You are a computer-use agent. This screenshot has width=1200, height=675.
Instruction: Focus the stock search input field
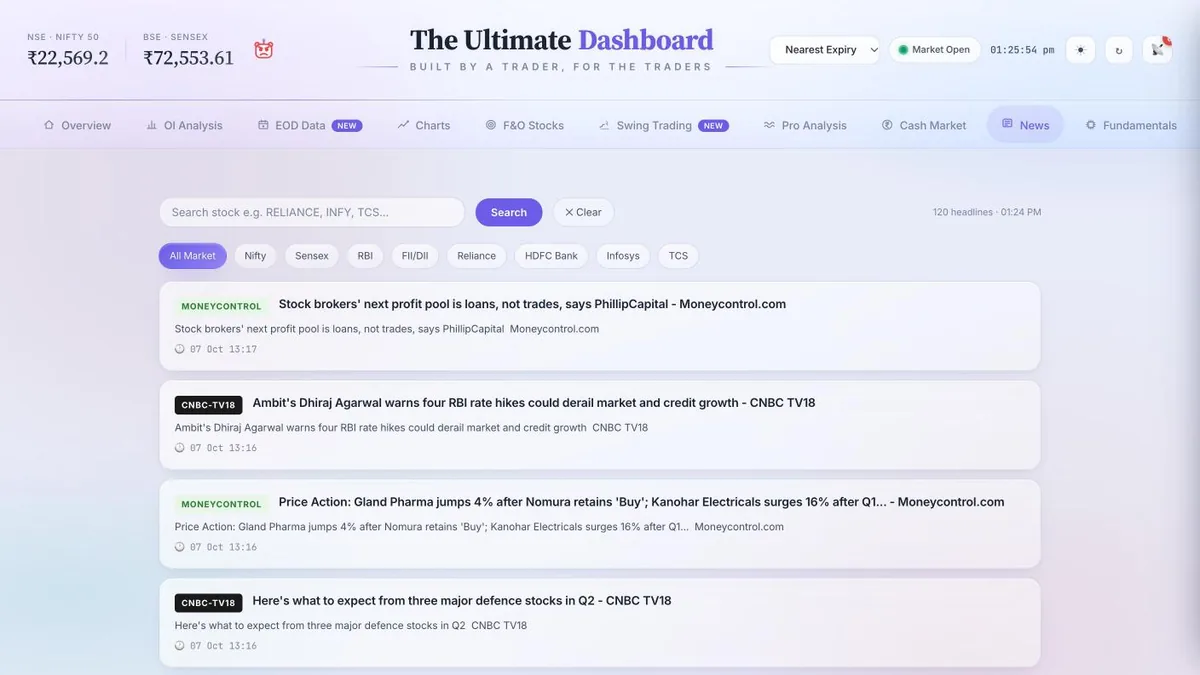click(x=312, y=212)
